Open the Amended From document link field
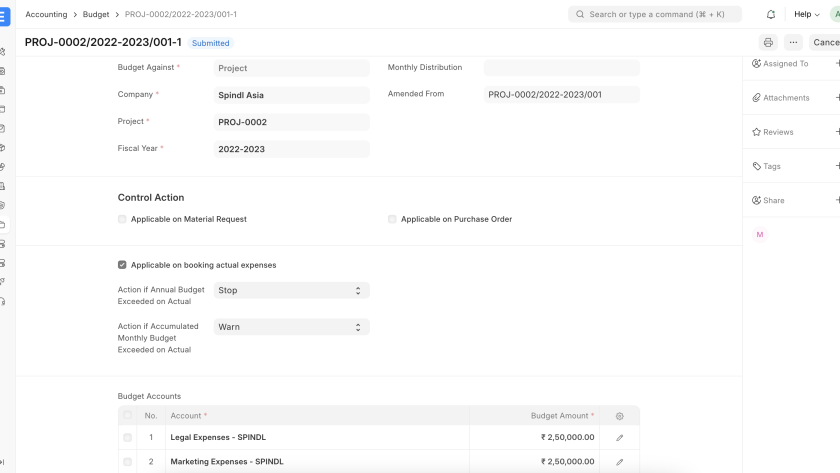The width and height of the screenshot is (840, 473). 561,95
